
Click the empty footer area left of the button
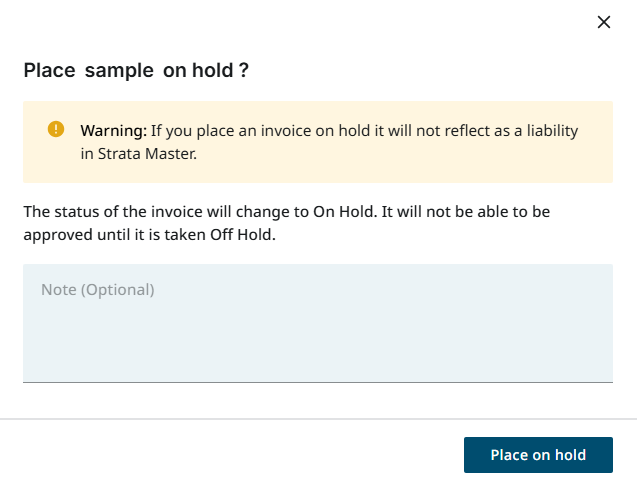(x=230, y=454)
